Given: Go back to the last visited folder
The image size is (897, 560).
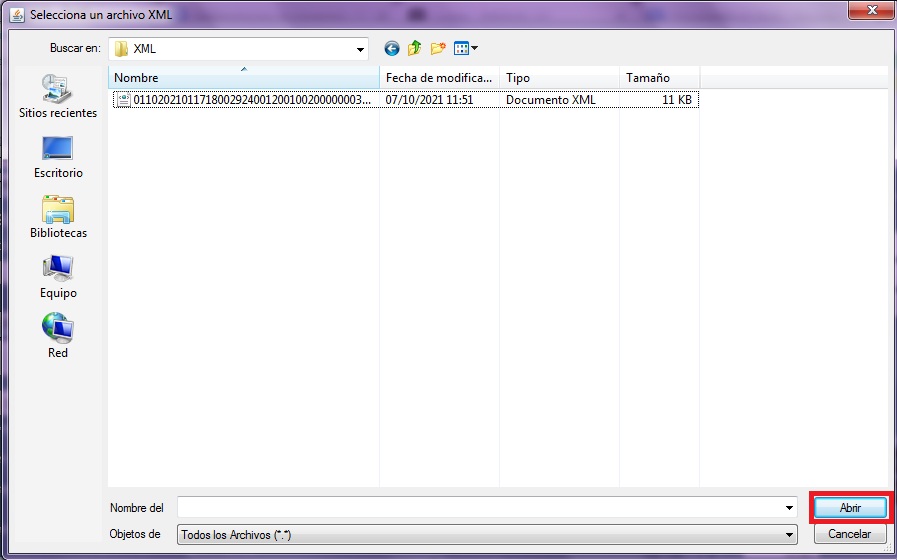Looking at the screenshot, I should 391,48.
